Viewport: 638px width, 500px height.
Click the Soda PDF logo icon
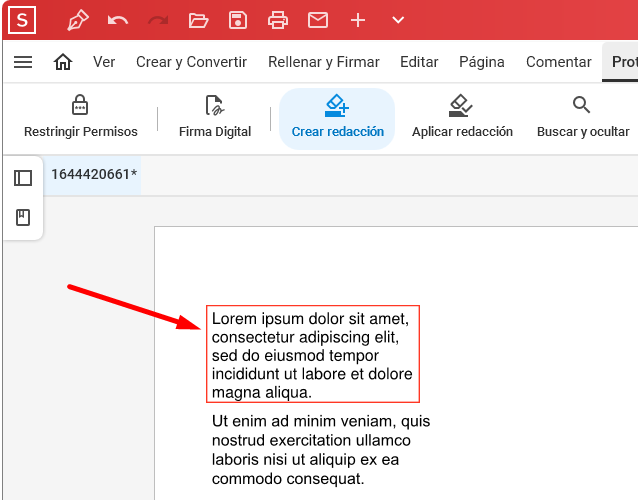pos(22,20)
